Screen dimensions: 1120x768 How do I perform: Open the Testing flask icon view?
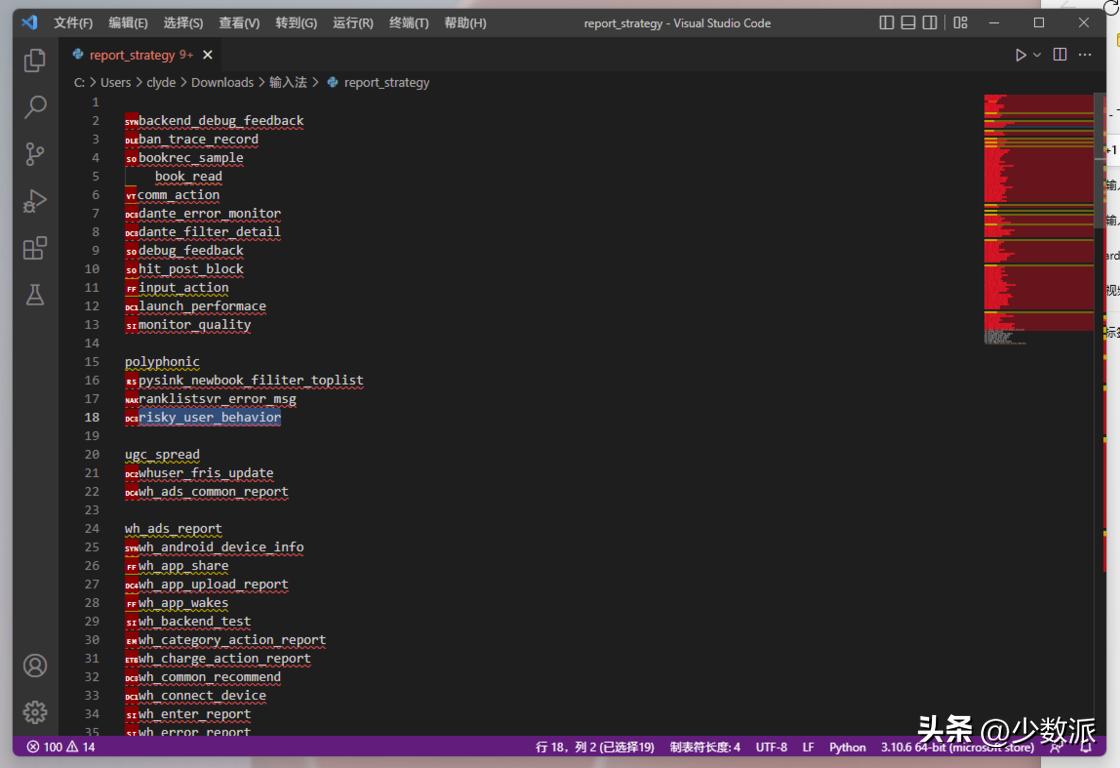tap(35, 295)
